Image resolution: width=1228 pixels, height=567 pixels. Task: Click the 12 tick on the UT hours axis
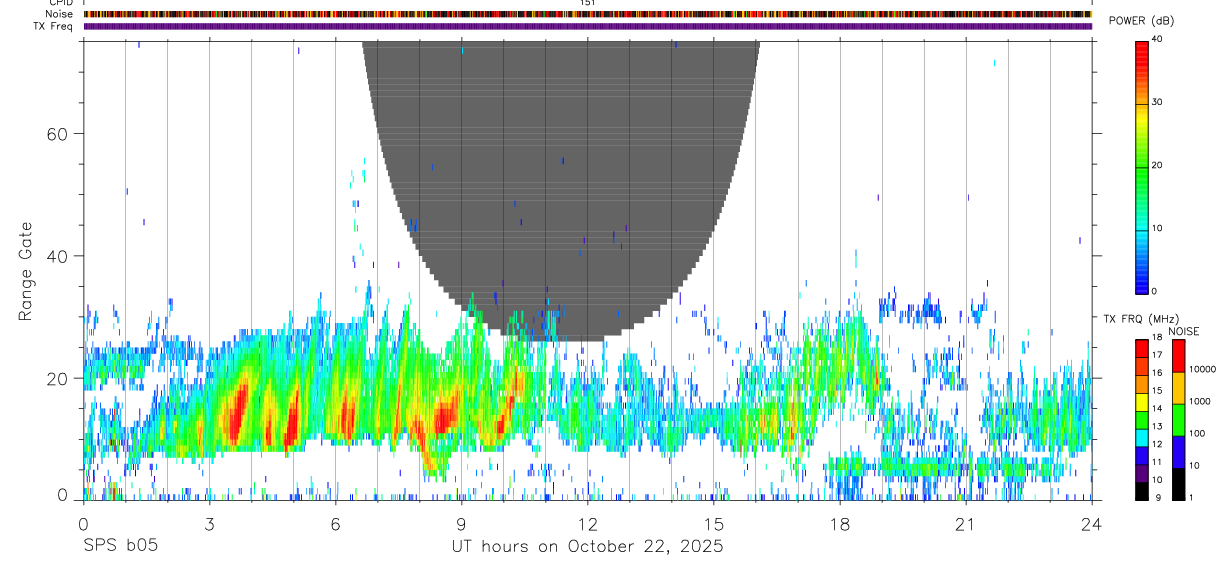point(587,524)
